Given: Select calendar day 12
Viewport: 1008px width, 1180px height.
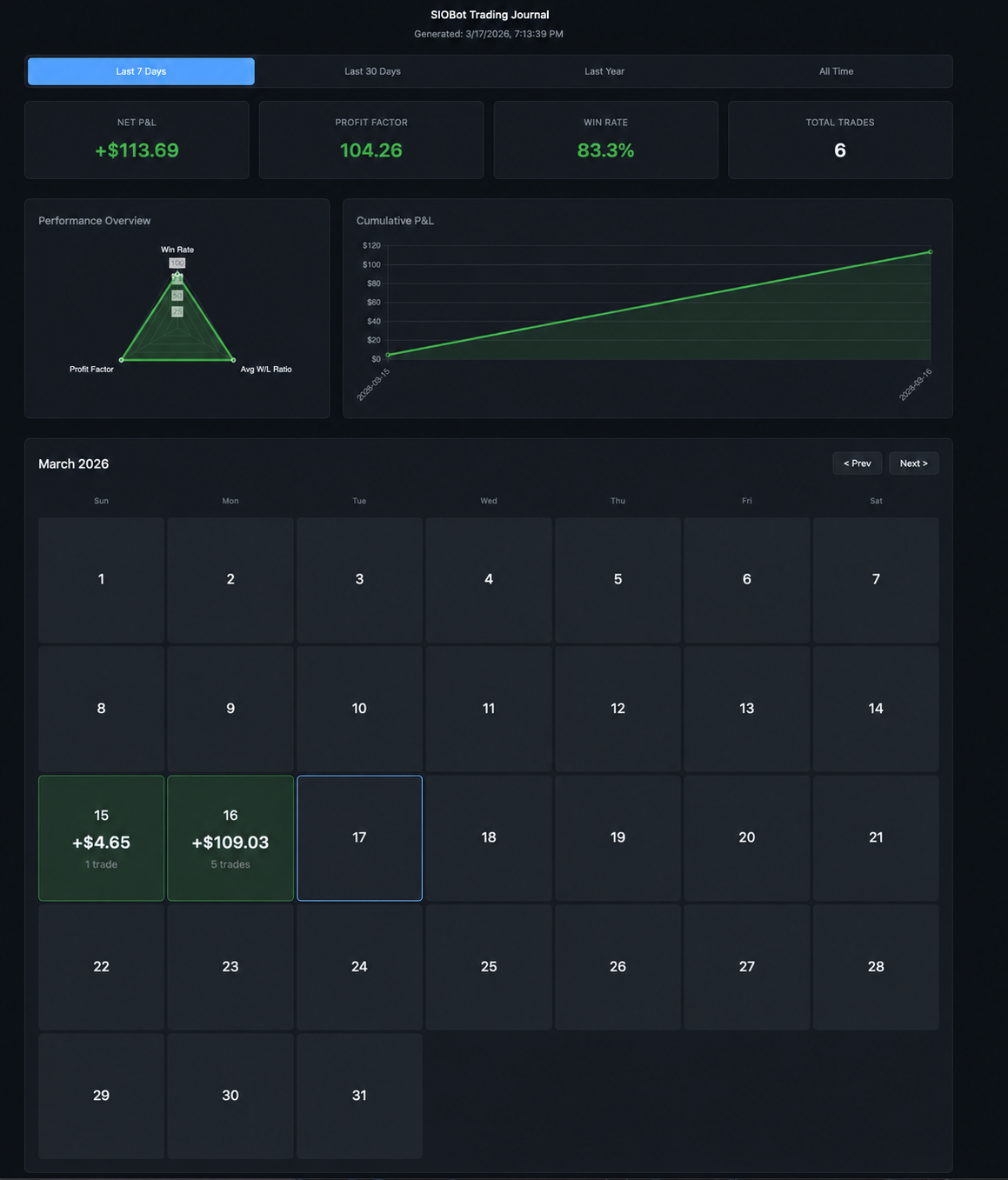Looking at the screenshot, I should (617, 709).
